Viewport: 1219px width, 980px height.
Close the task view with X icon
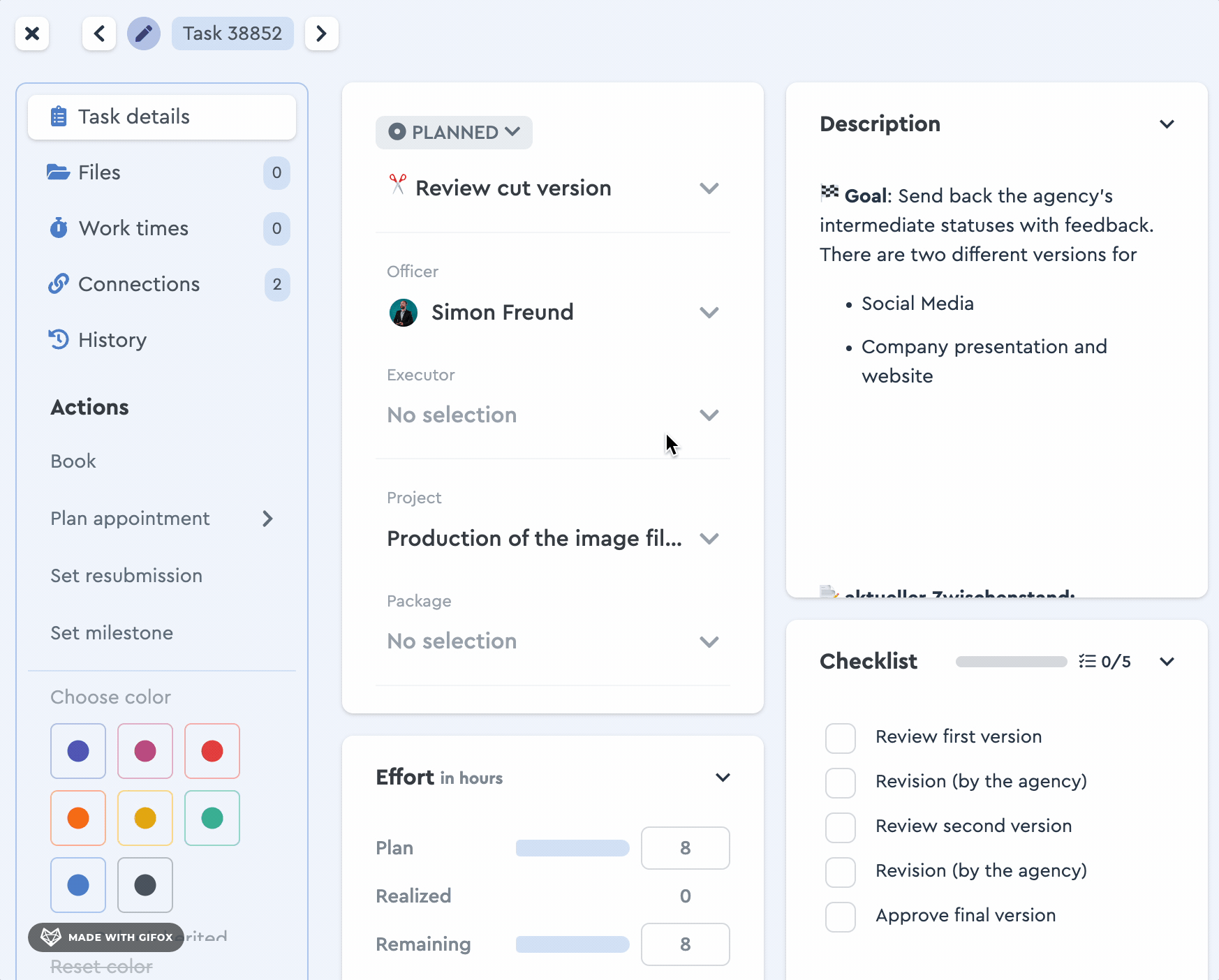click(32, 34)
